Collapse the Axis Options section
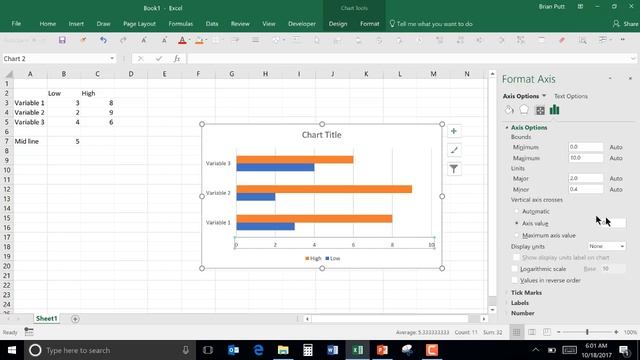 (507, 128)
